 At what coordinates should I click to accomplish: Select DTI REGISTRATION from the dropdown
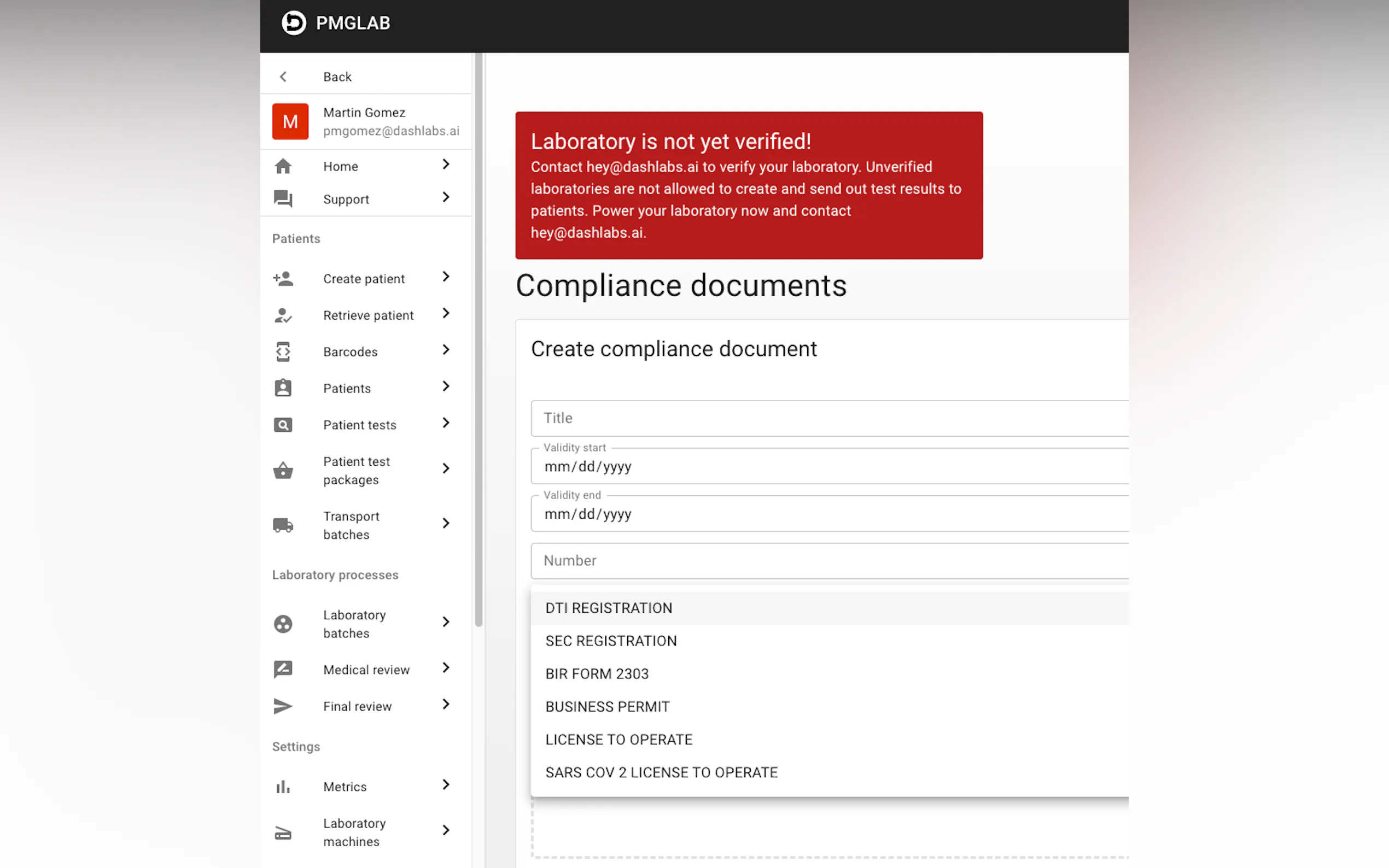pos(609,608)
